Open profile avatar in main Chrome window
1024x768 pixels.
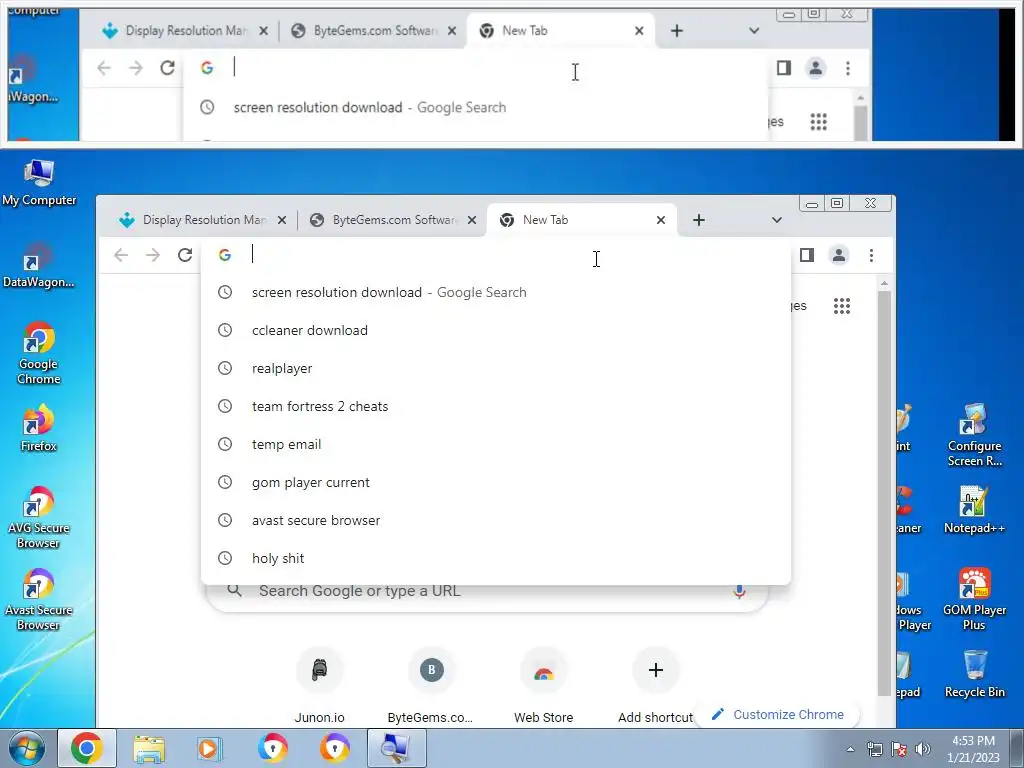[839, 255]
